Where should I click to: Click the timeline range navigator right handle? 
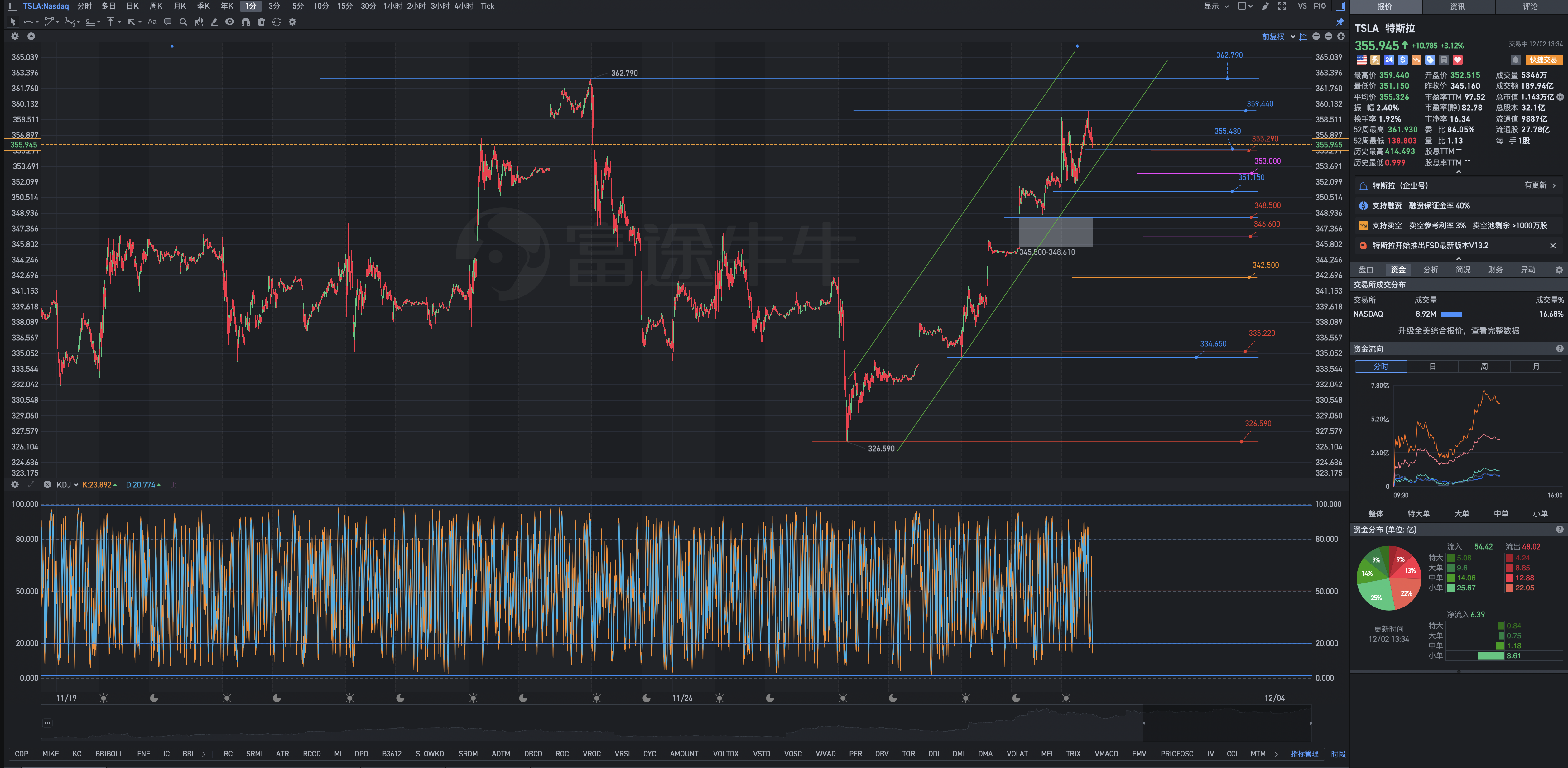[x=1310, y=723]
